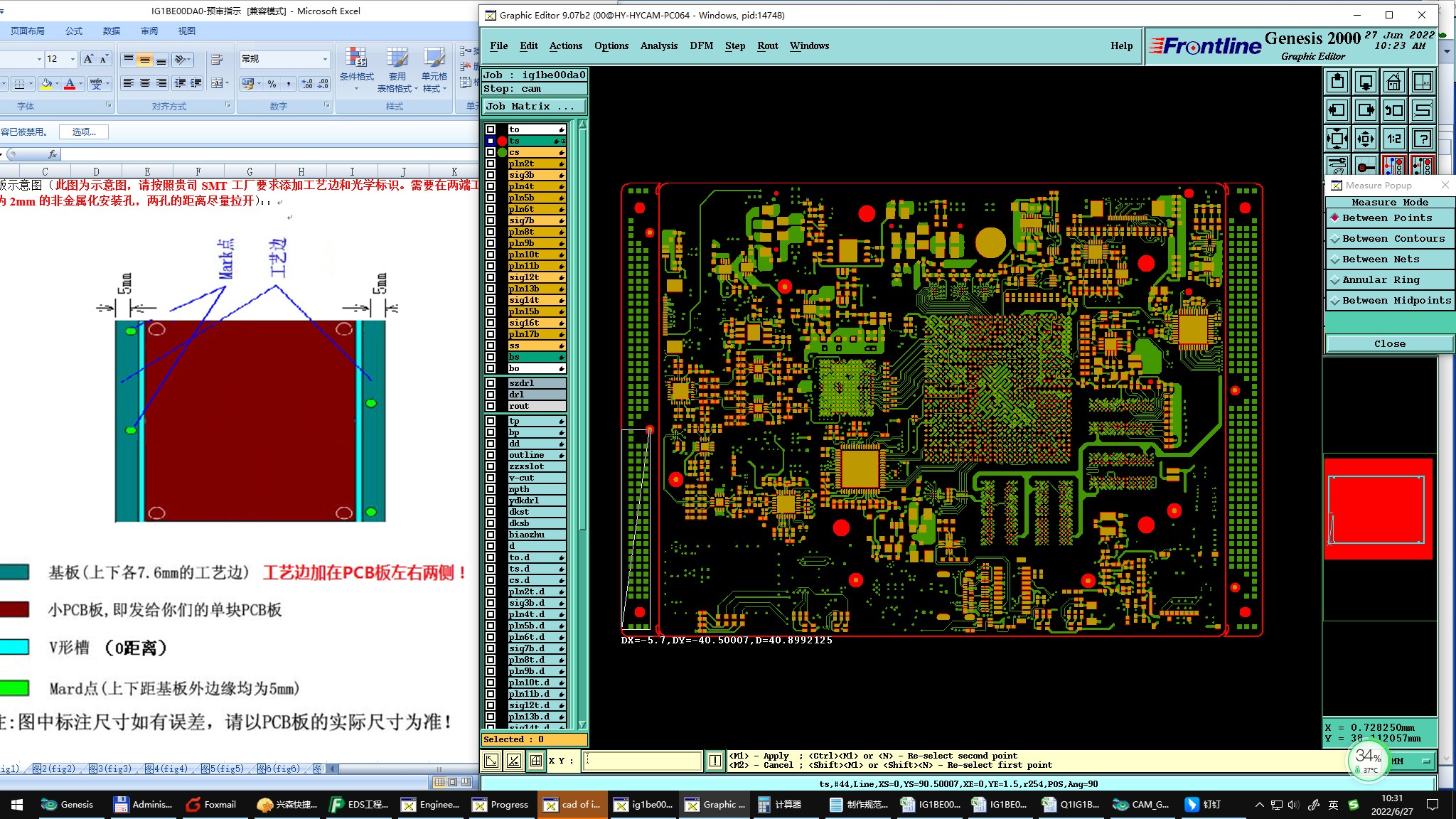
Task: Click the 1:2 zoom ratio icon
Action: [x=1393, y=139]
